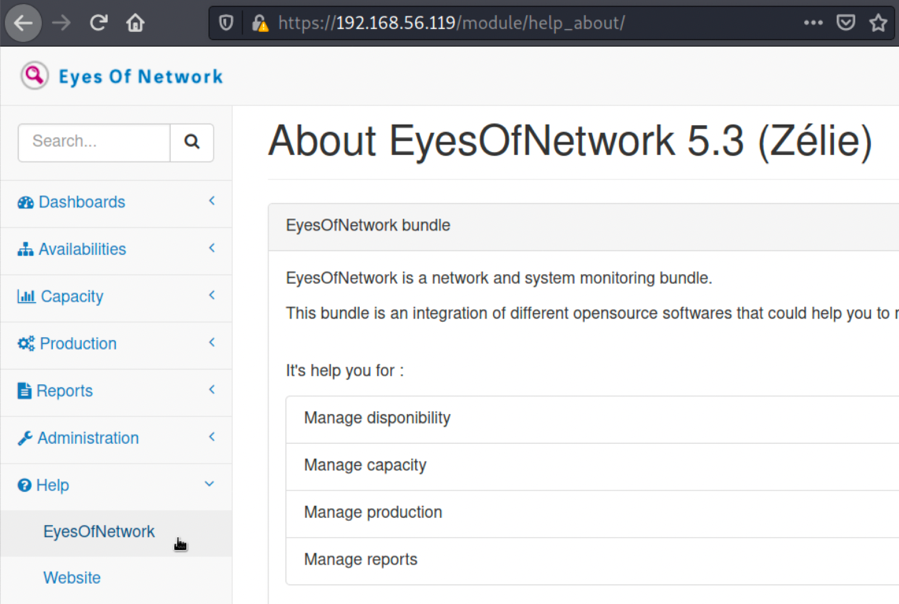Show insecure connection padlock warning info
This screenshot has width=899, height=604.
[x=260, y=23]
